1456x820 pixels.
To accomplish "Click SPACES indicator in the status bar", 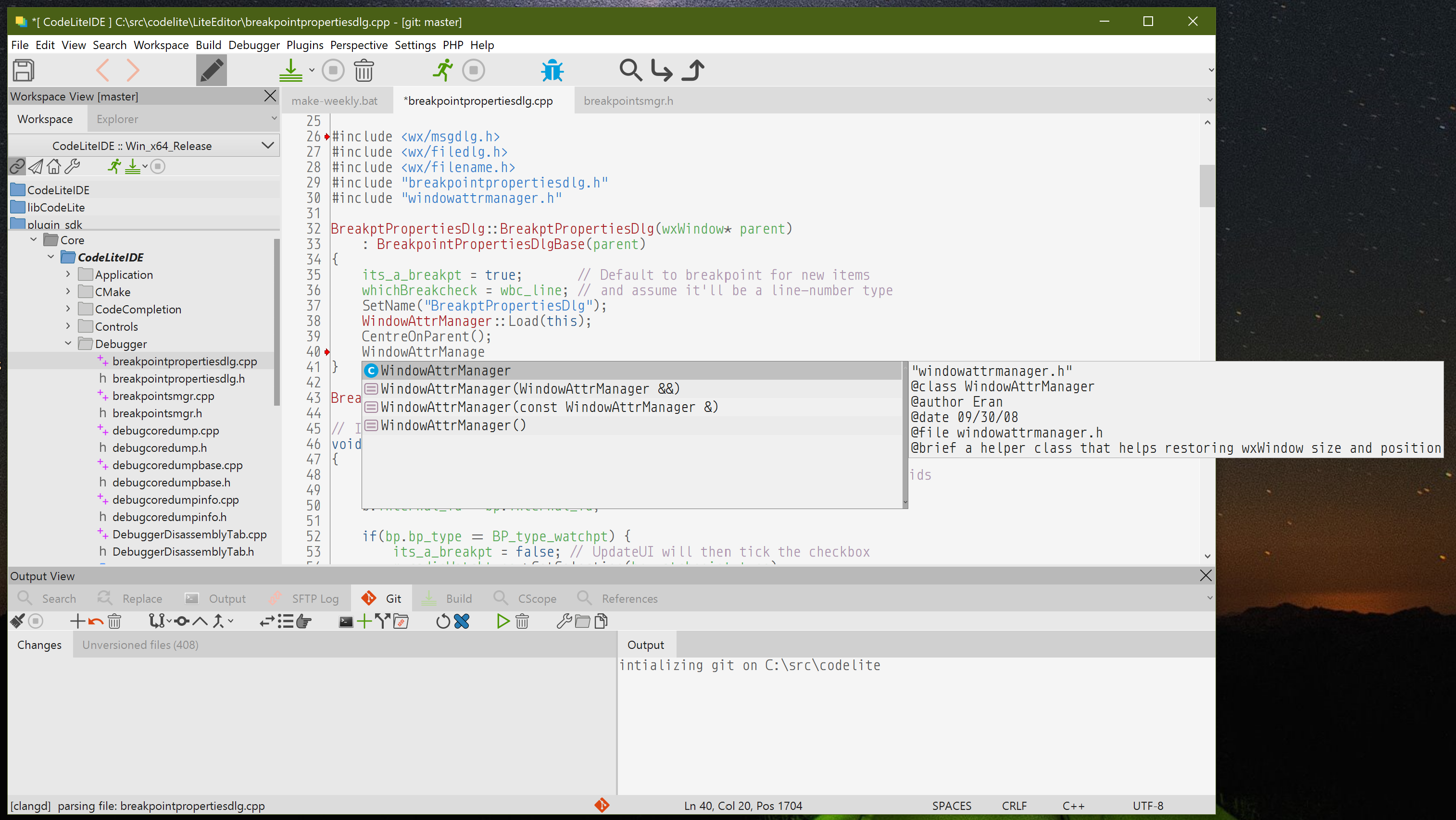I will tap(952, 806).
